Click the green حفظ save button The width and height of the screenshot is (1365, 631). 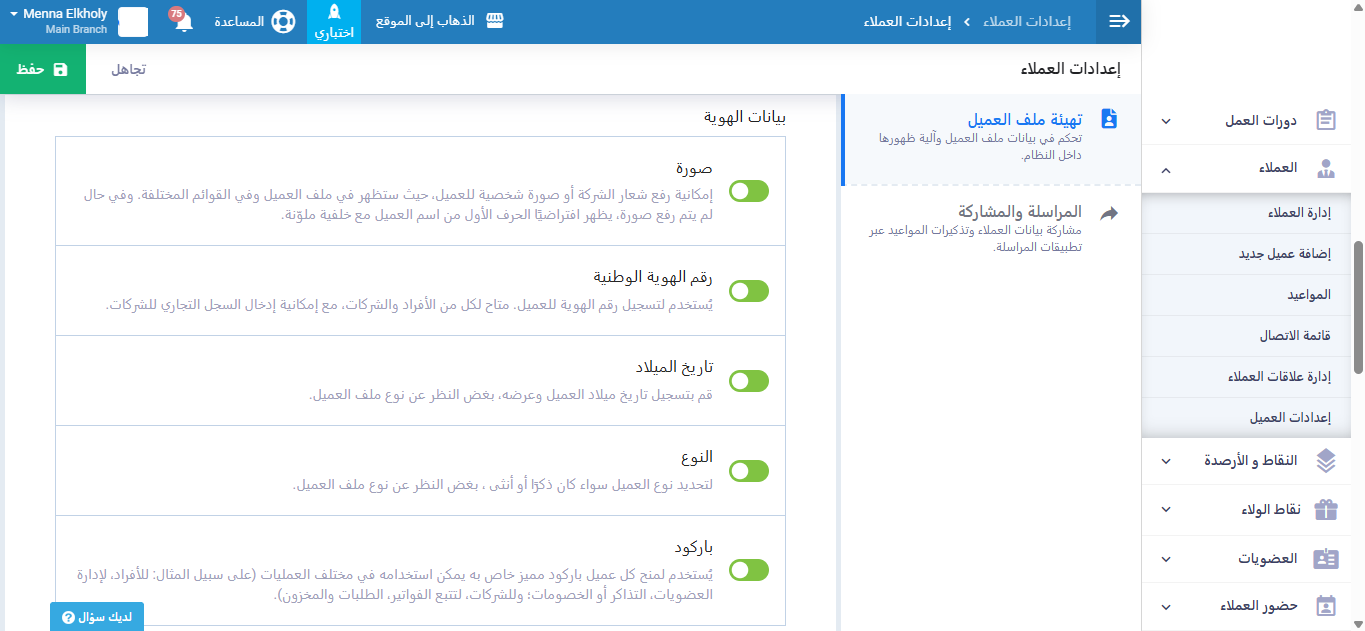click(43, 70)
